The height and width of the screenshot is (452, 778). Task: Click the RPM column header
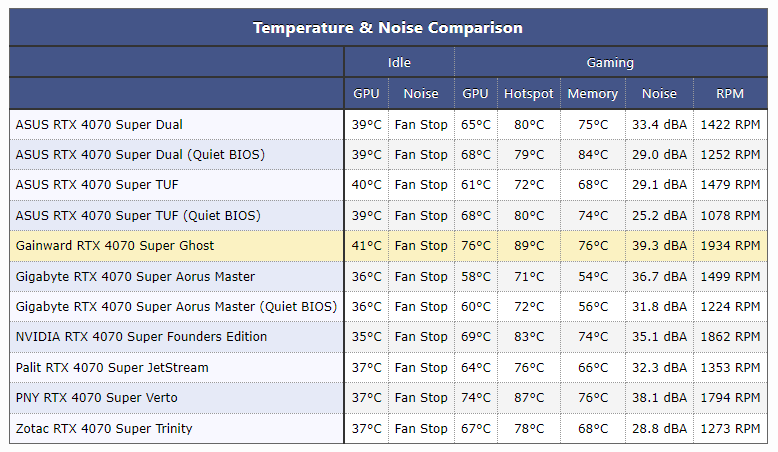click(x=730, y=94)
